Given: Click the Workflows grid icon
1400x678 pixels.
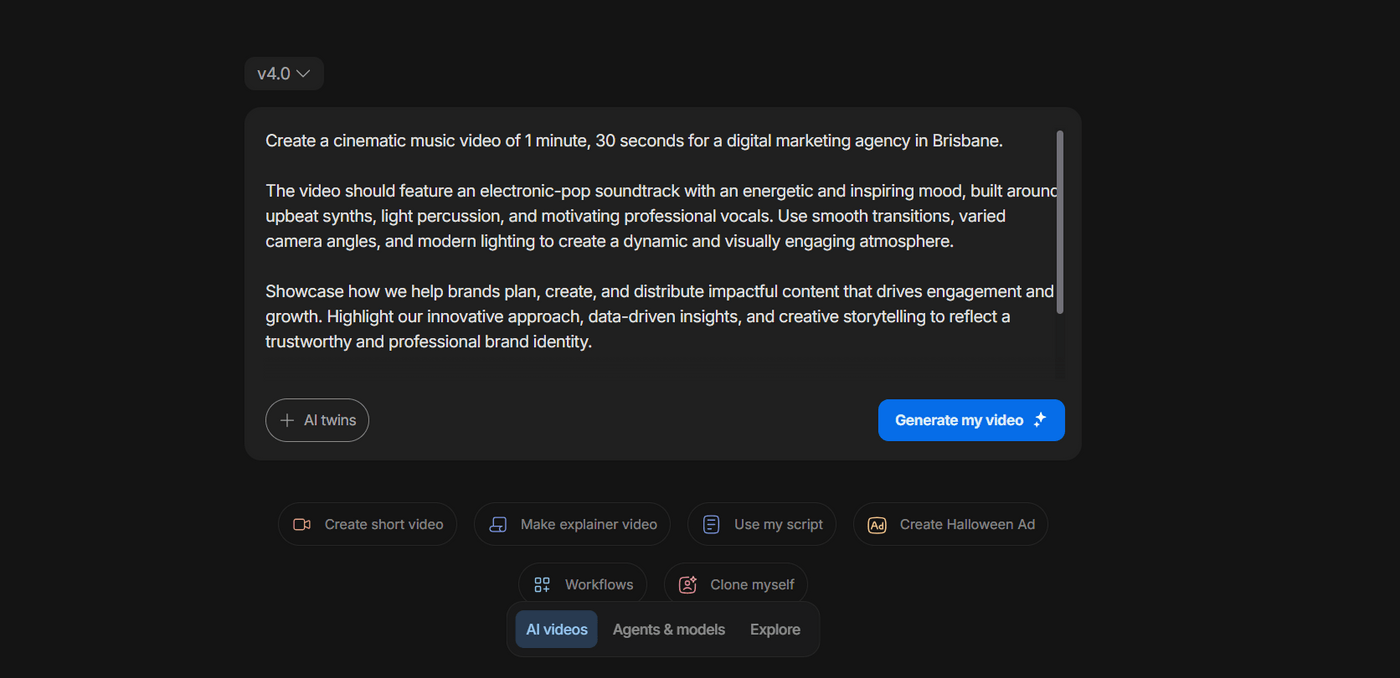Looking at the screenshot, I should [542, 585].
